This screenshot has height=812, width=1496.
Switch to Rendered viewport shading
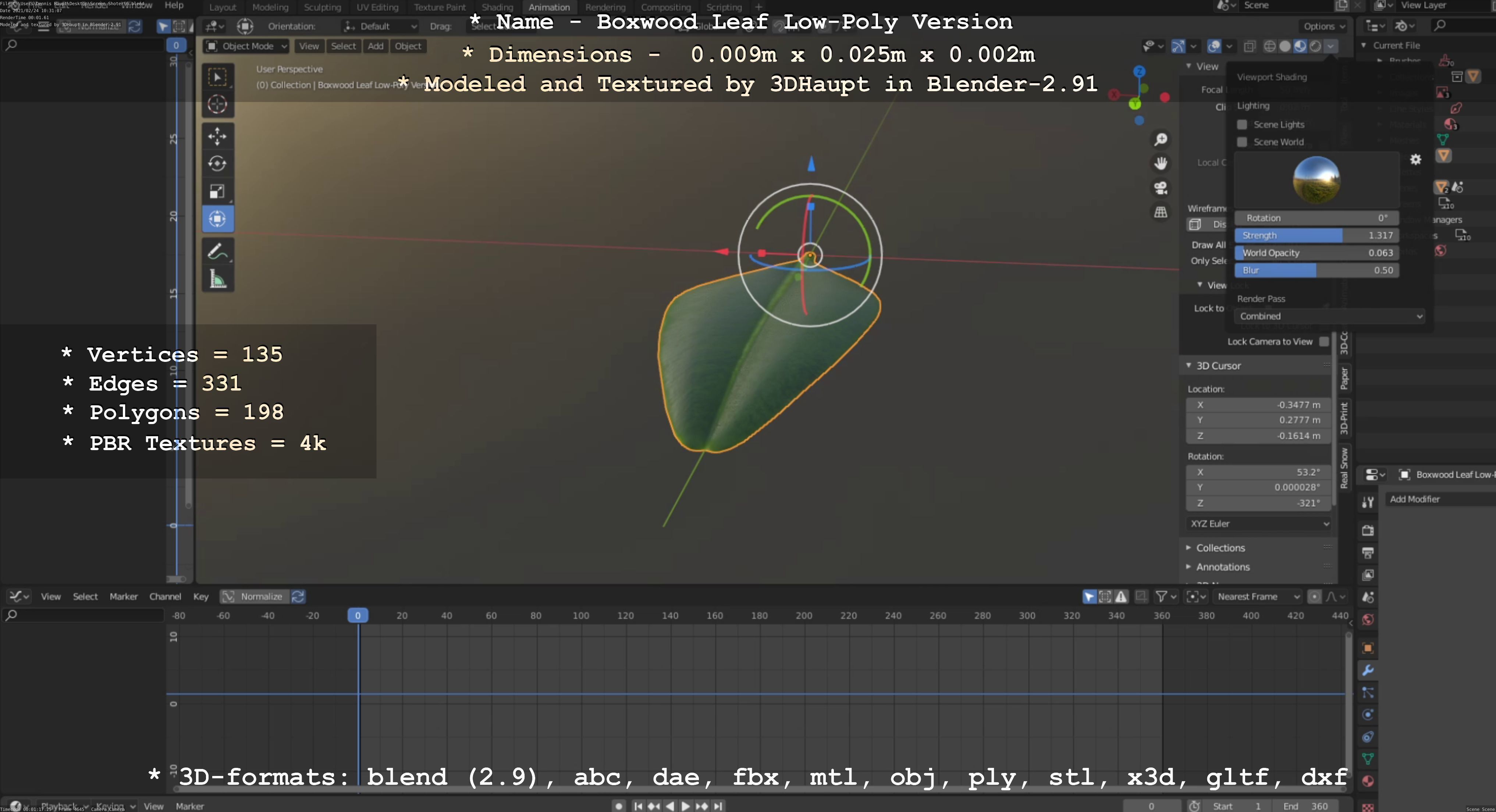1315,46
